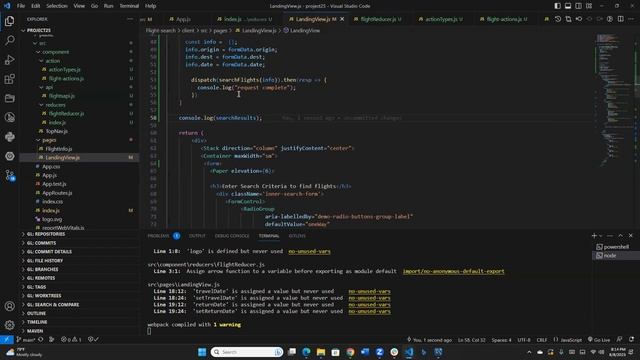This screenshot has height=360, width=640.
Task: Follow no-unused-vars link on Line 1:8
Action: point(309,251)
